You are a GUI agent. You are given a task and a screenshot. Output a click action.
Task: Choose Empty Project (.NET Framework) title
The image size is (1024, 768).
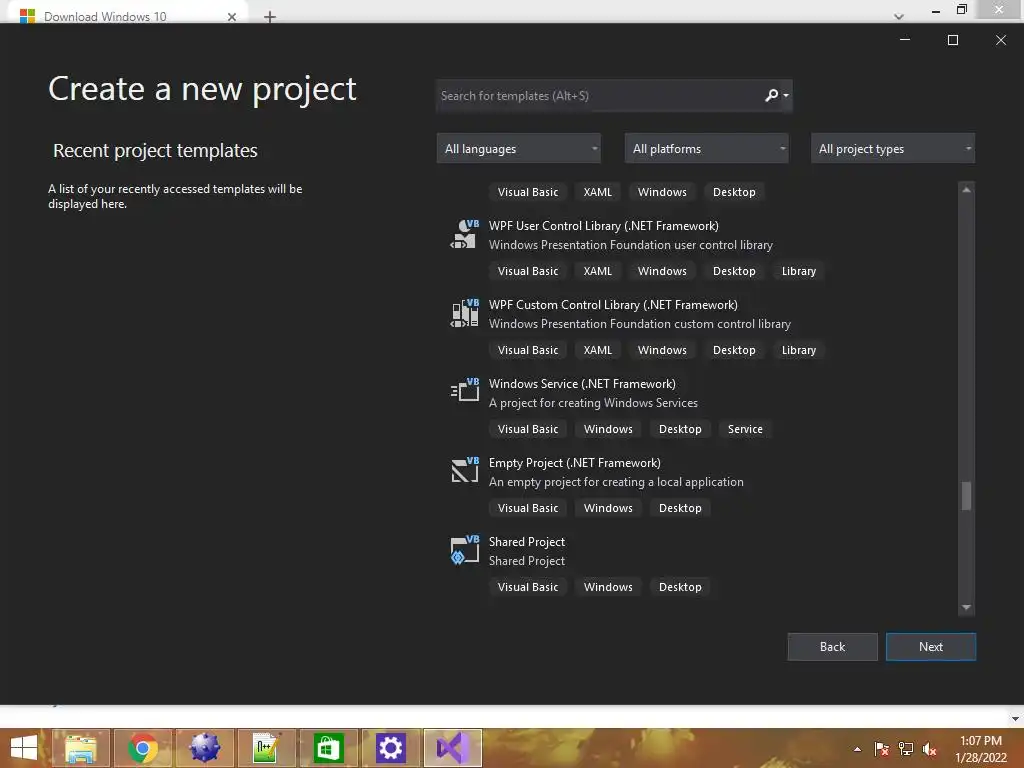click(575, 463)
